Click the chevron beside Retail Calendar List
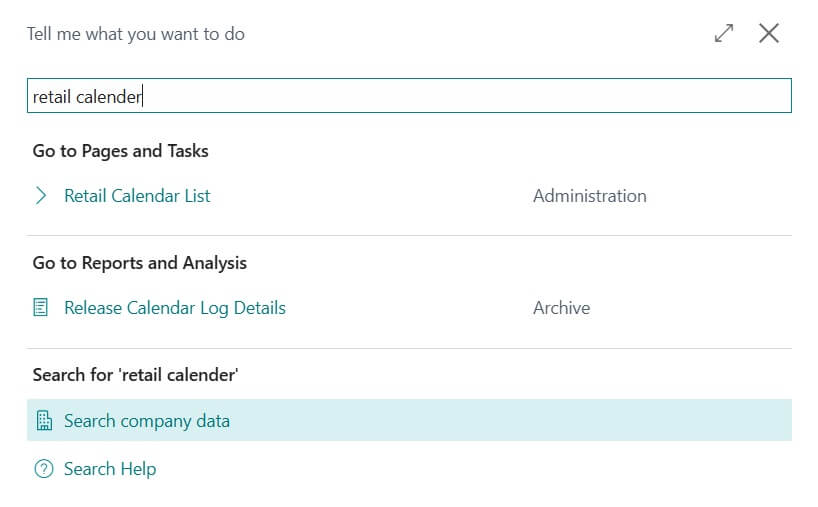Image resolution: width=818 pixels, height=507 pixels. 41,196
